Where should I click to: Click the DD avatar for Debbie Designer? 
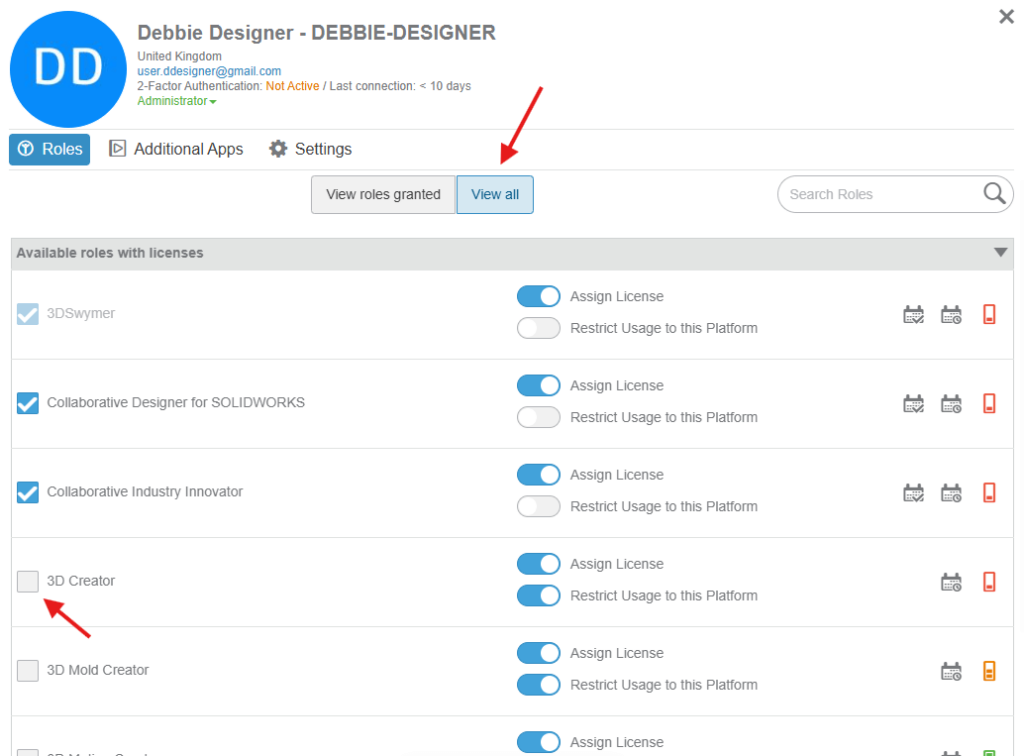click(67, 68)
